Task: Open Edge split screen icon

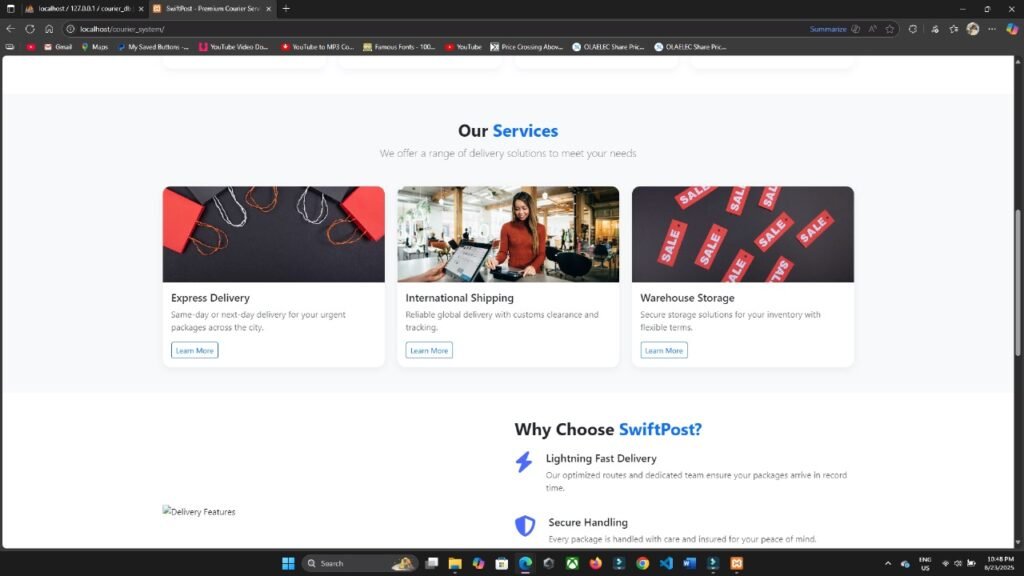Action: click(912, 30)
